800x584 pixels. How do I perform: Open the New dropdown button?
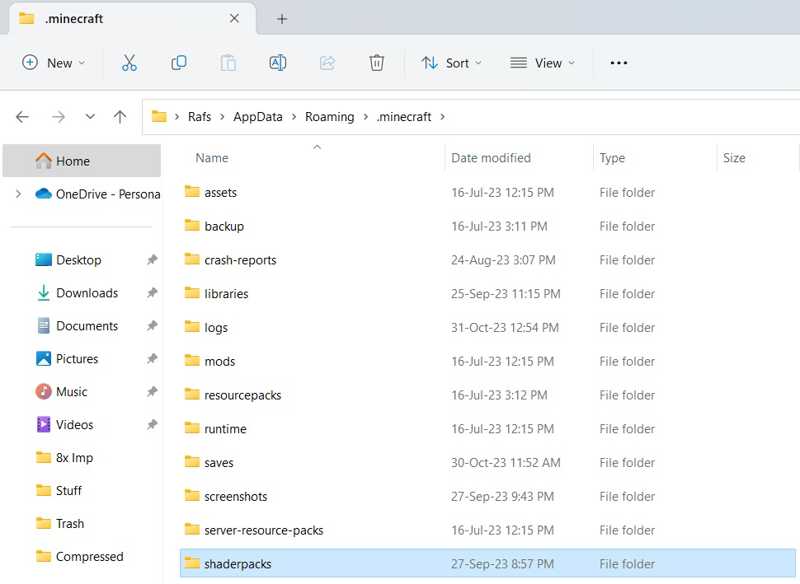(53, 63)
